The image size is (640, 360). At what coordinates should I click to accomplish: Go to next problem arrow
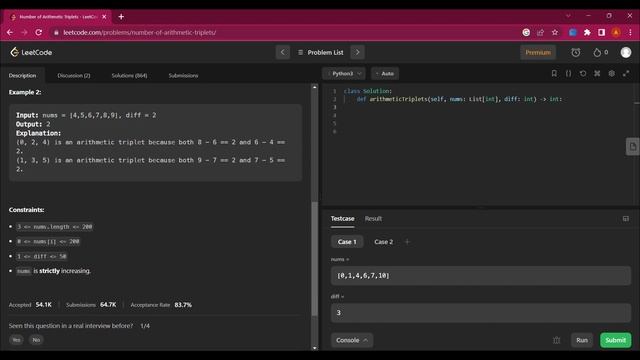(x=357, y=52)
